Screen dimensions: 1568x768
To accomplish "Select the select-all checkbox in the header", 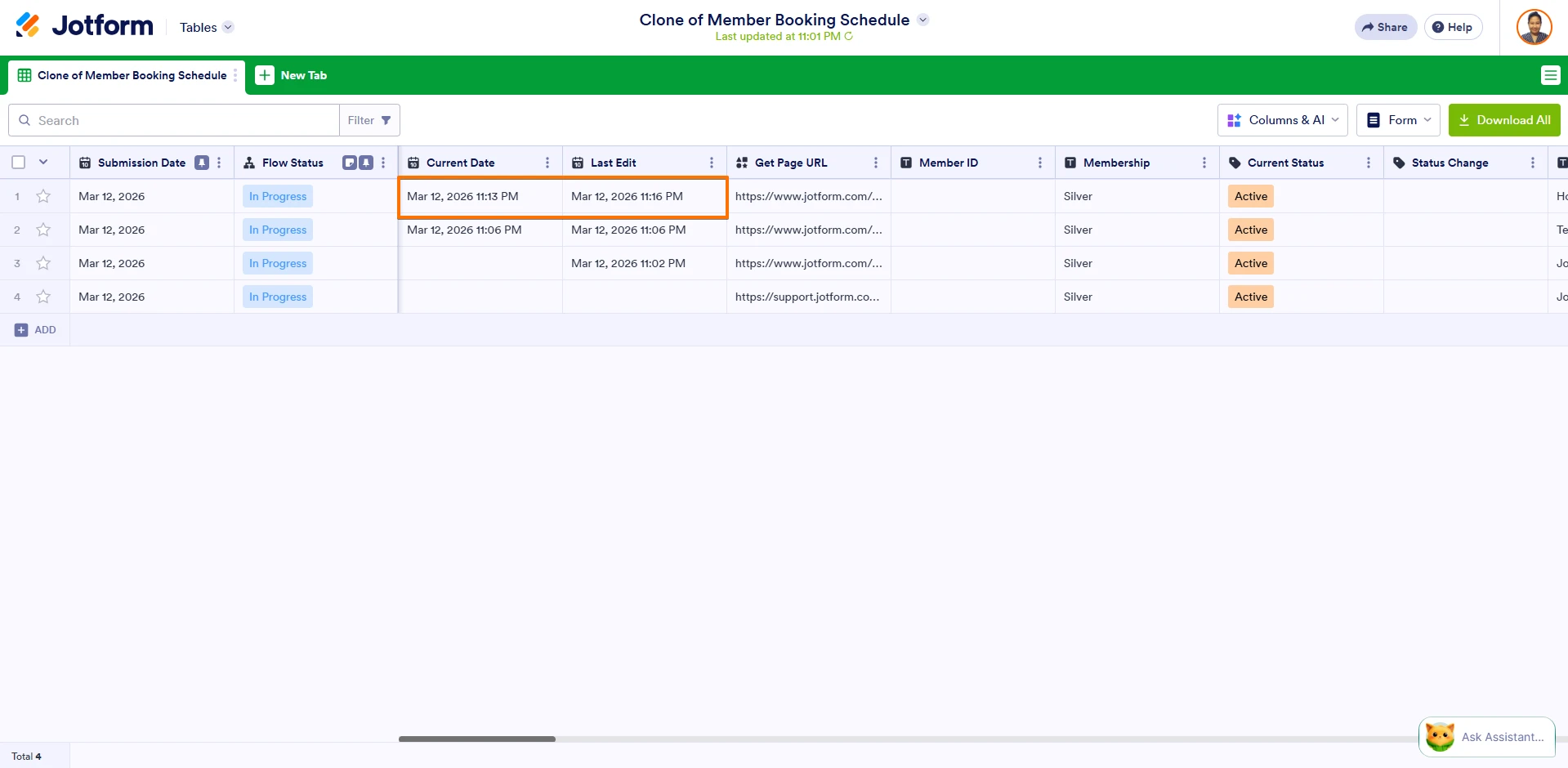I will tap(18, 162).
